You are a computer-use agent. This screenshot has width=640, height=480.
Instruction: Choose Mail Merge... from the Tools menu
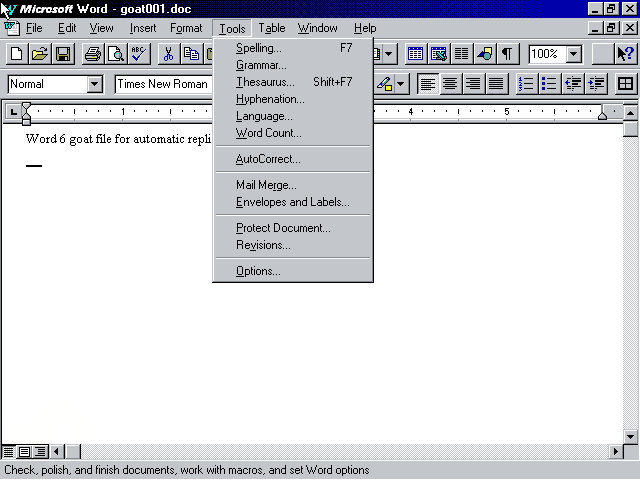tap(293, 185)
